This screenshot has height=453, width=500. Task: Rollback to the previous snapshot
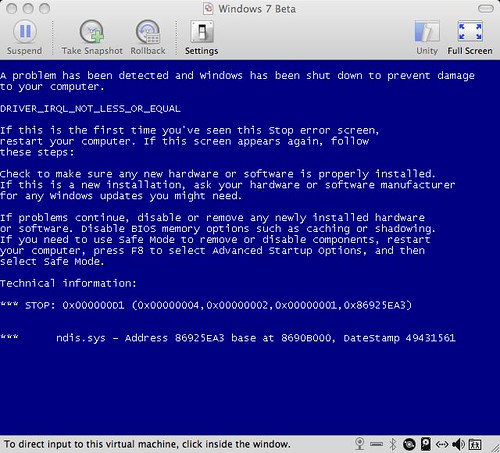148,37
